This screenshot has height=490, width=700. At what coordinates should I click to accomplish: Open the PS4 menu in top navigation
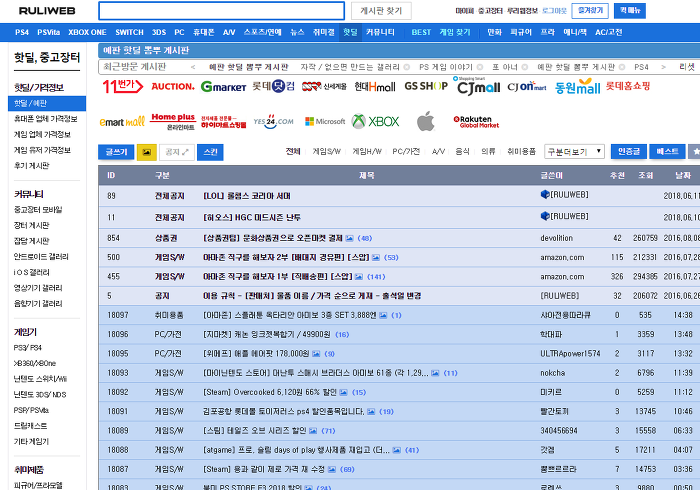(22, 32)
